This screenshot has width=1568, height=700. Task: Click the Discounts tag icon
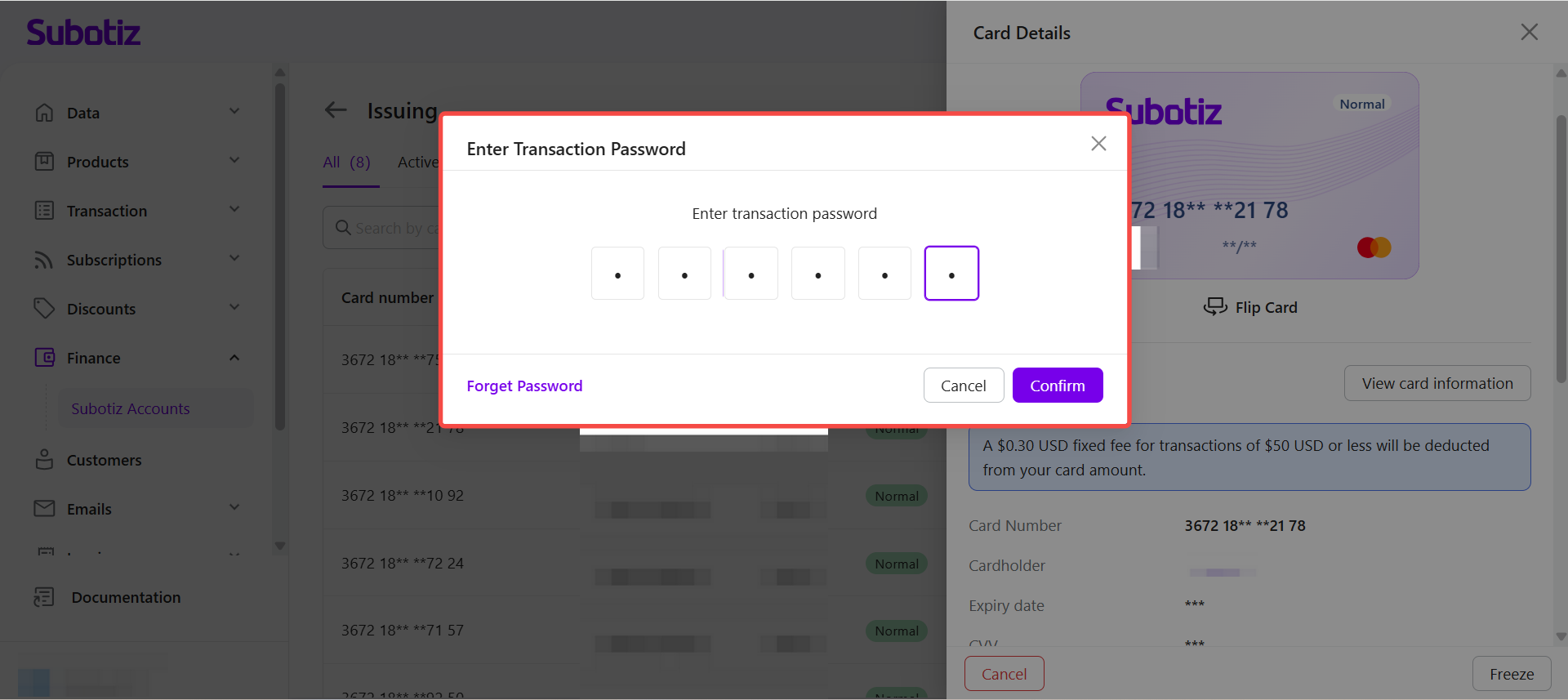pyautogui.click(x=44, y=309)
